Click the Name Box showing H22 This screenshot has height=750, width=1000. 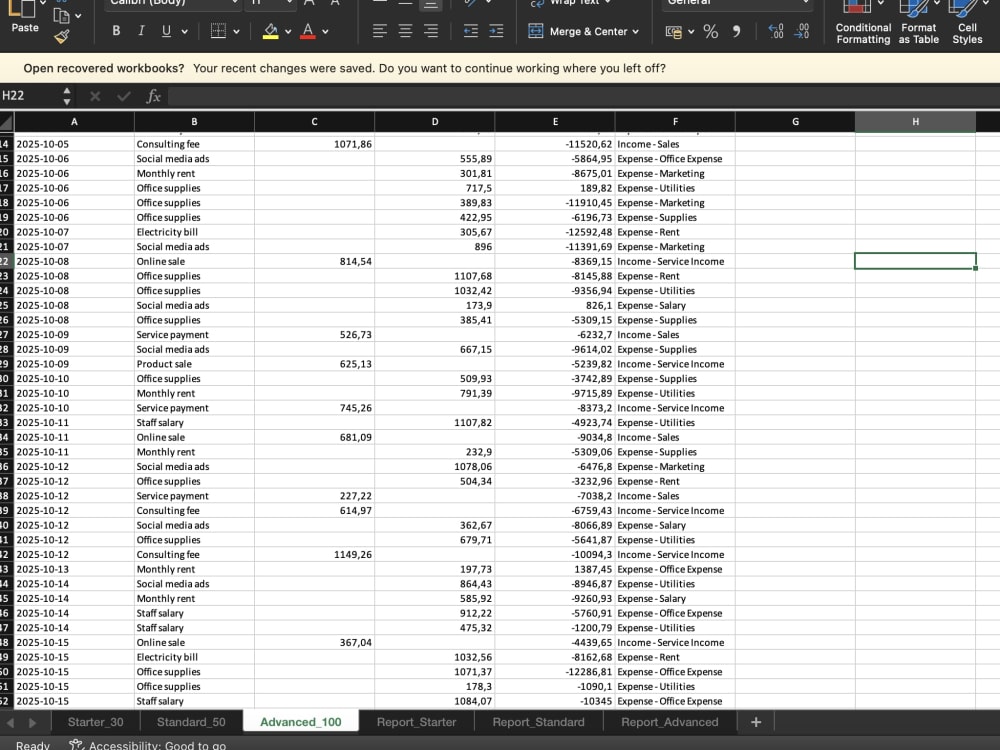pos(29,96)
